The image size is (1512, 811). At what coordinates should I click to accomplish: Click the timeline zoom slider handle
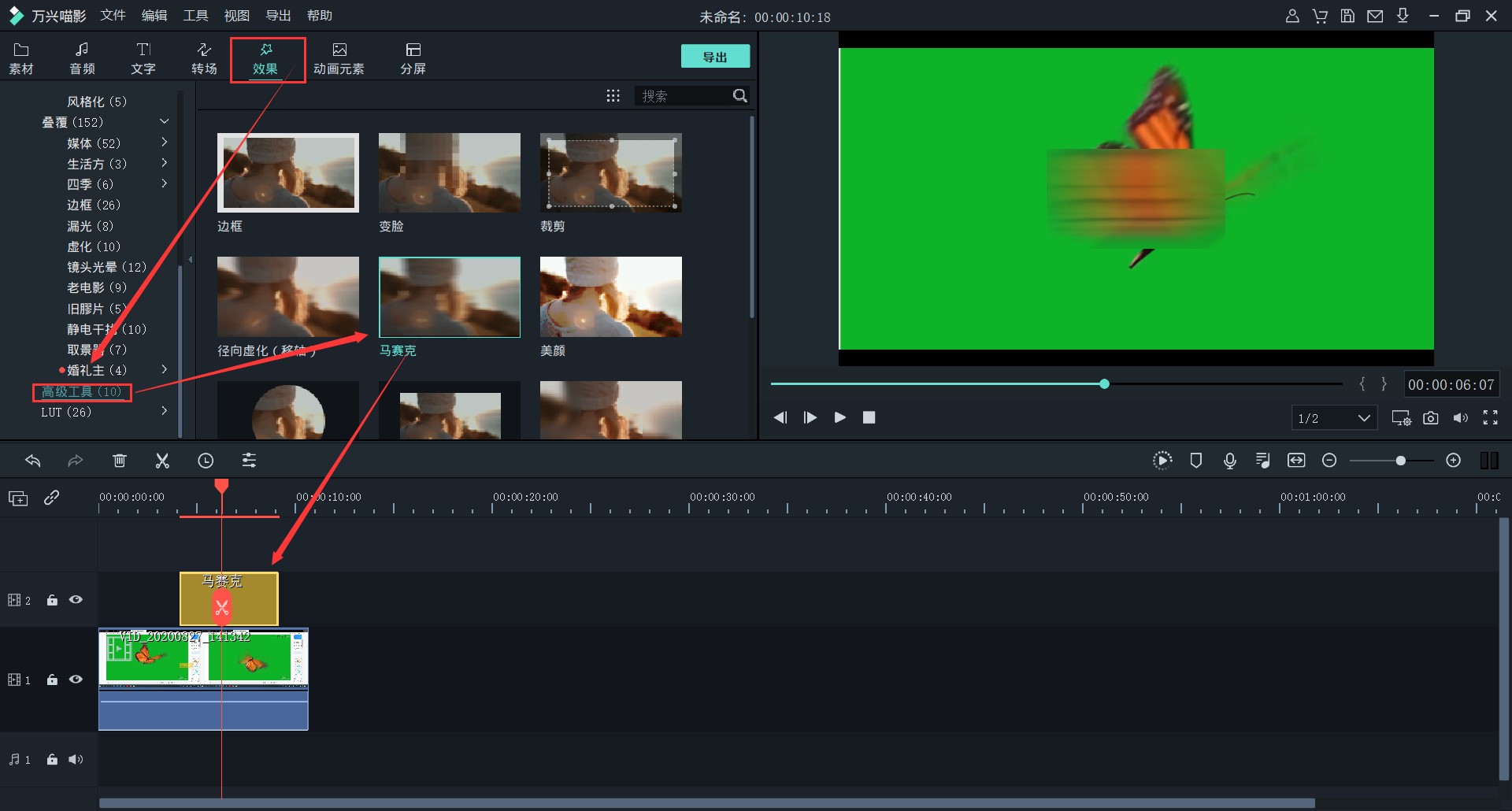pyautogui.click(x=1400, y=461)
